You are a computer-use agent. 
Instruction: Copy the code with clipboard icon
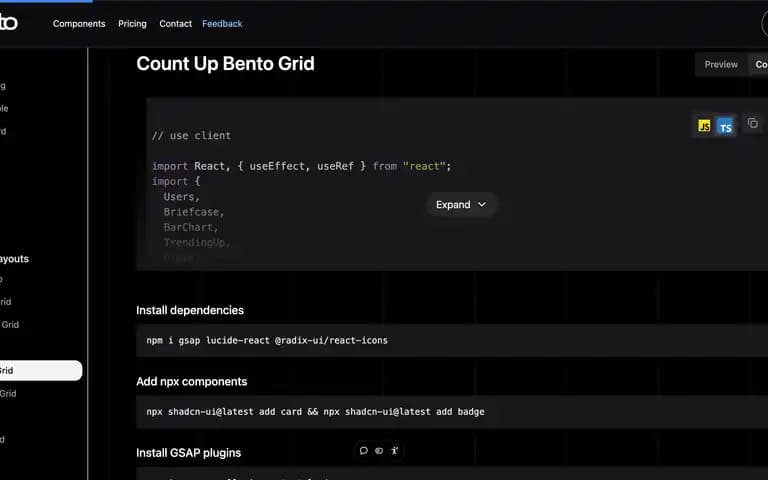click(x=753, y=123)
